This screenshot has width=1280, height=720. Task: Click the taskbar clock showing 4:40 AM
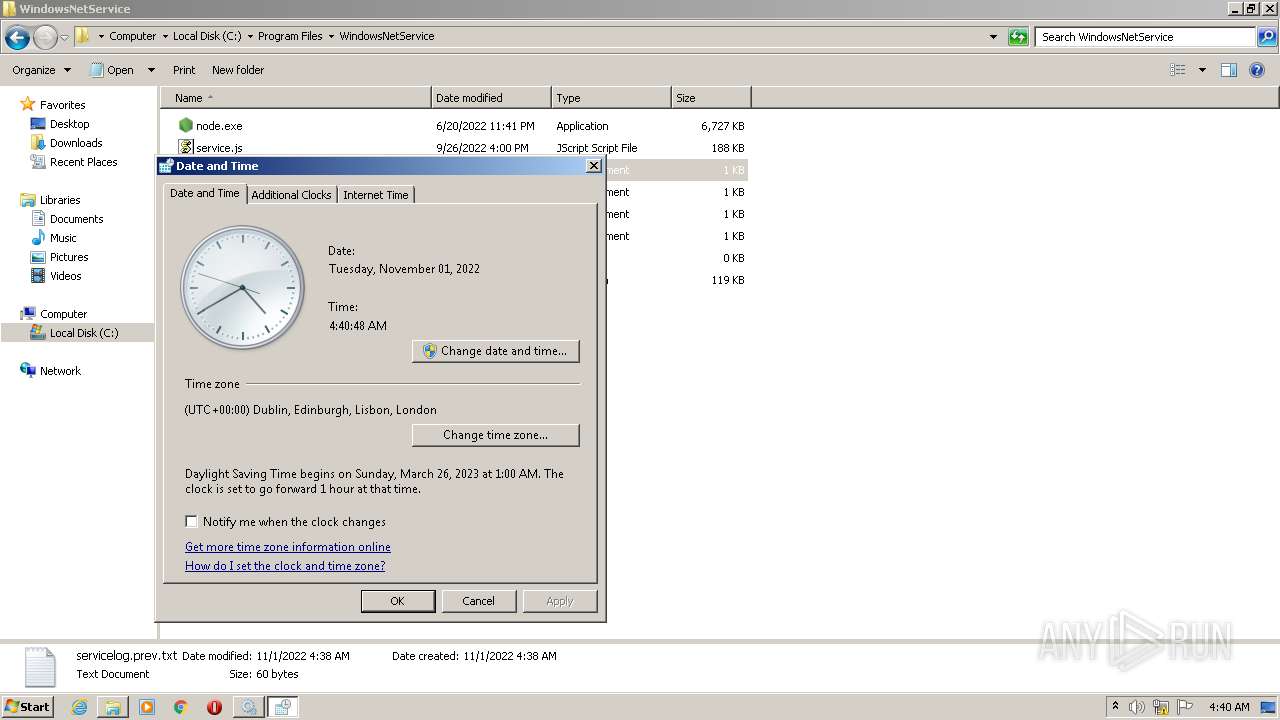(1229, 707)
